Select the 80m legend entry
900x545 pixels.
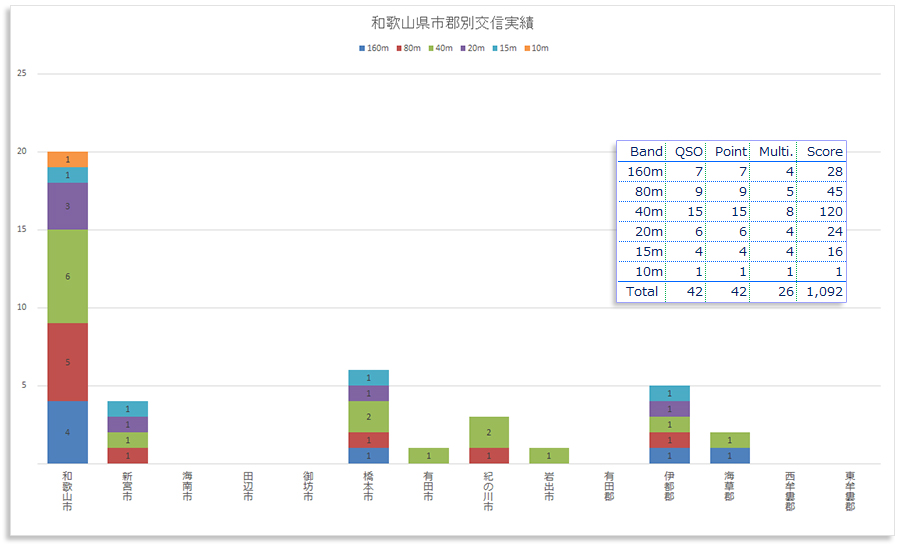[x=409, y=48]
